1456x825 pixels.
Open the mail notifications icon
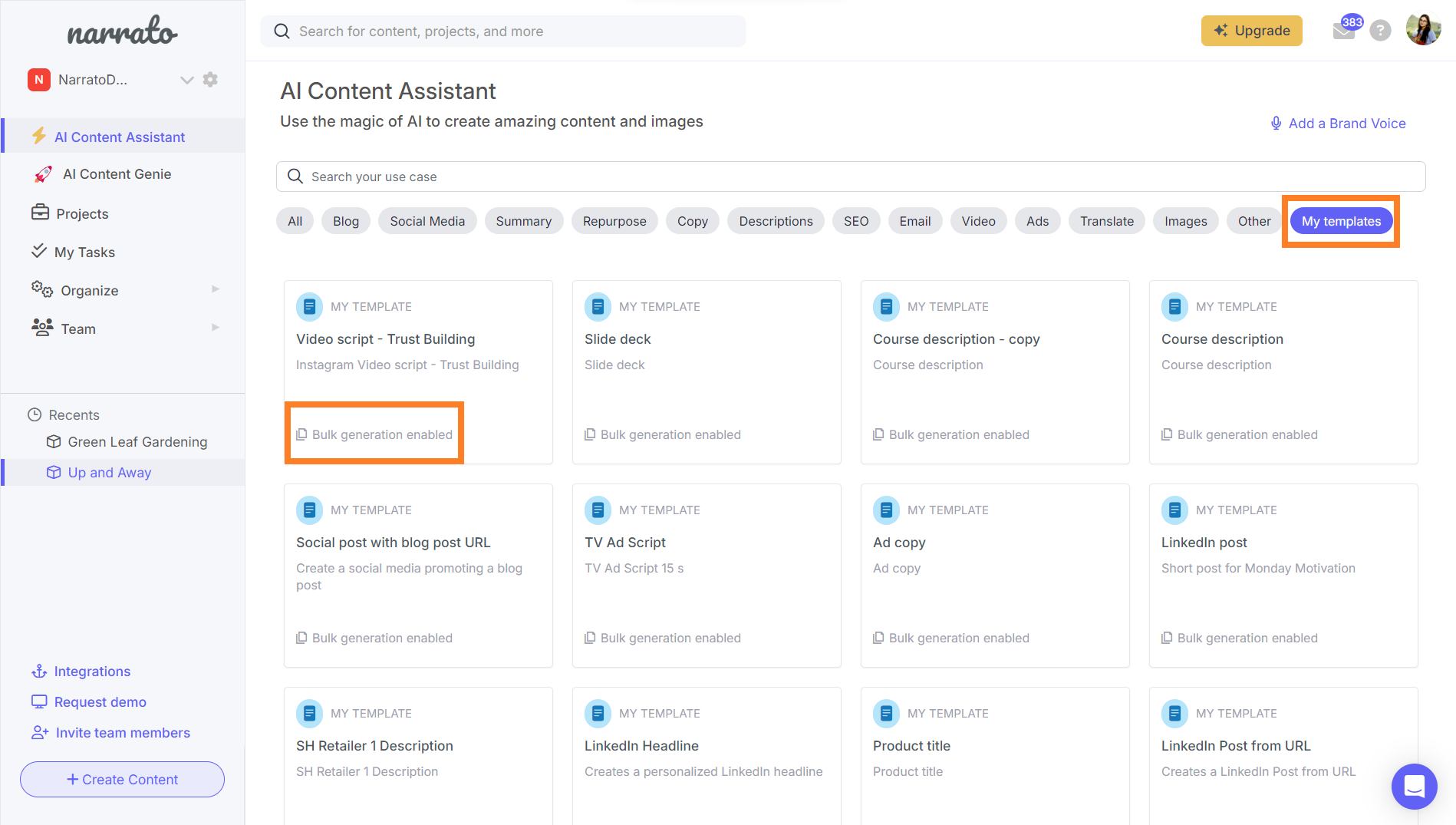1344,31
